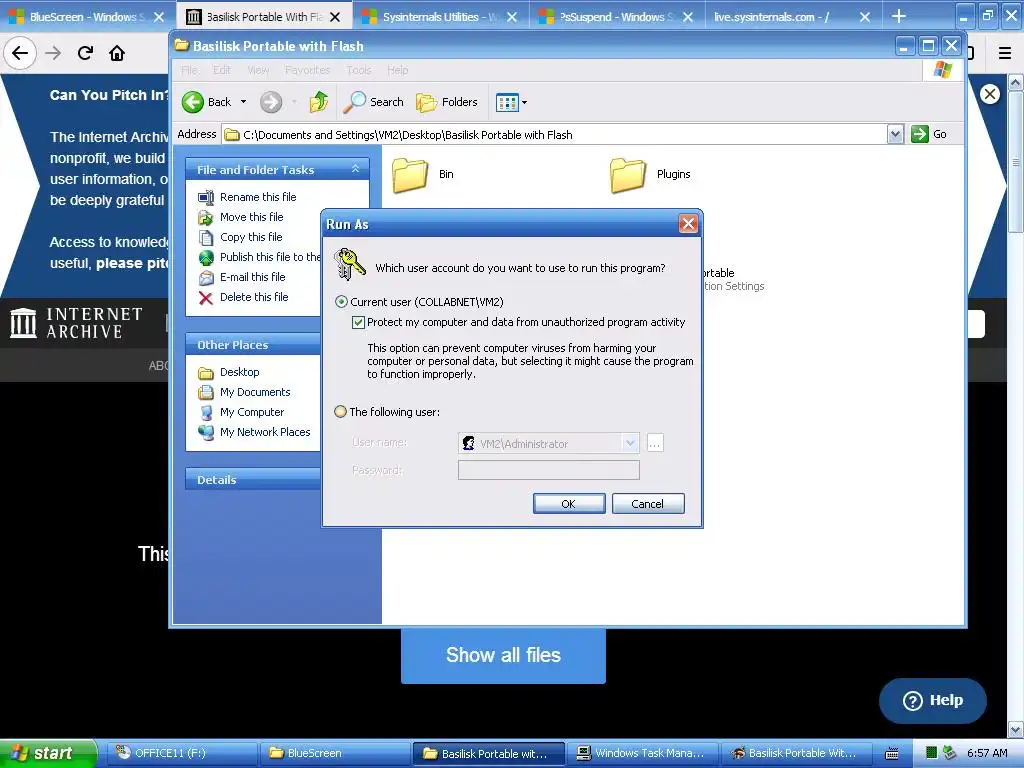Open the Address bar dropdown arrow
The width and height of the screenshot is (1024, 768).
(x=895, y=134)
